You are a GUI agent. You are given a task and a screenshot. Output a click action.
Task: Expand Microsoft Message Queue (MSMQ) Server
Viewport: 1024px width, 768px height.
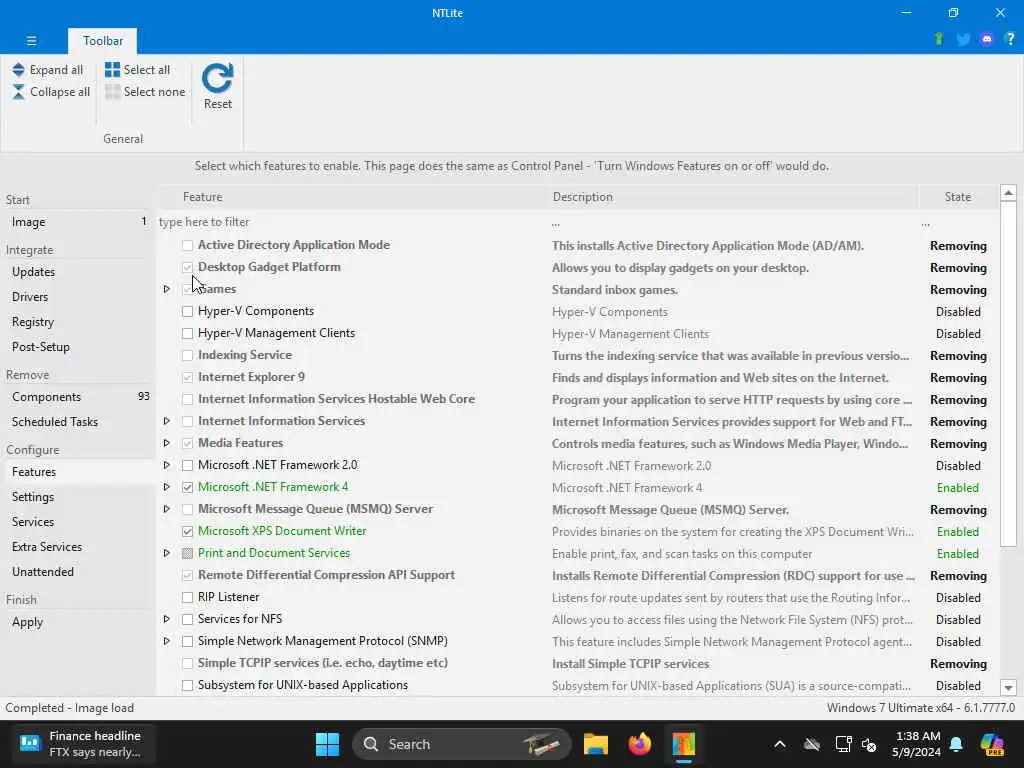(167, 509)
